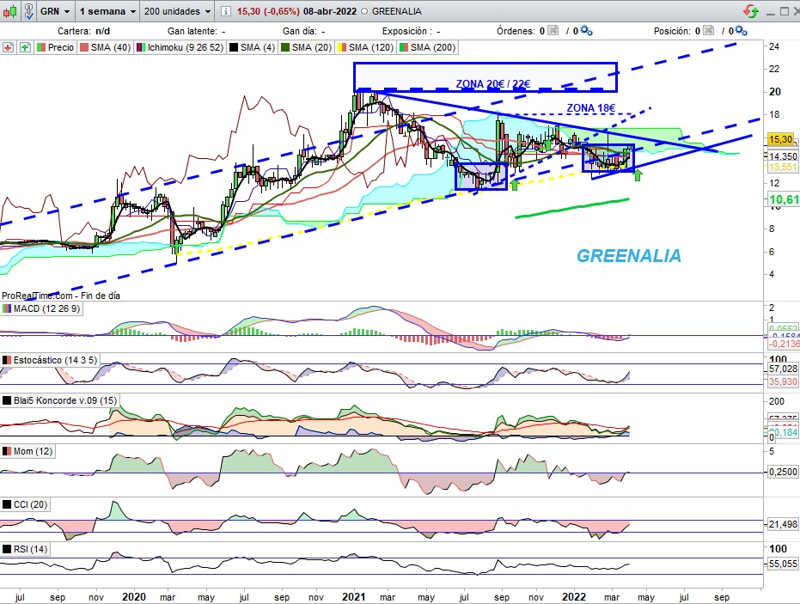Click the 2021 label on time axis
Viewport: 800px width, 604px height.
tap(354, 597)
